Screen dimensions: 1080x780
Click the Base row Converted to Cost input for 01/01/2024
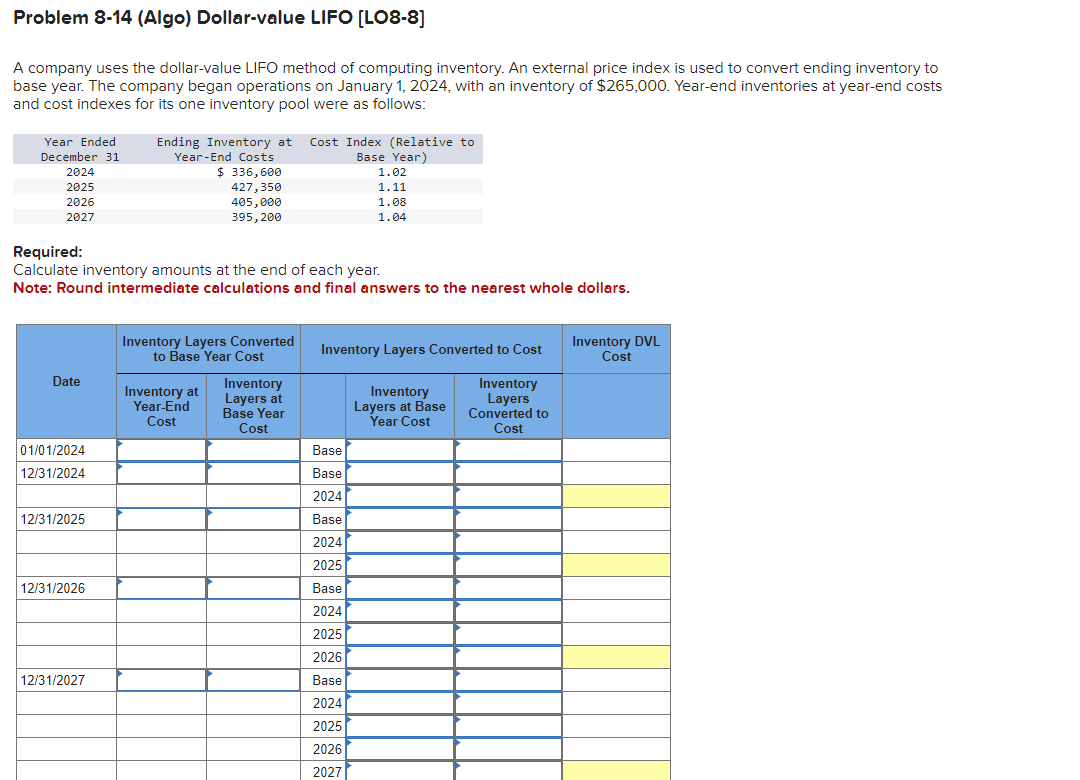tap(508, 450)
